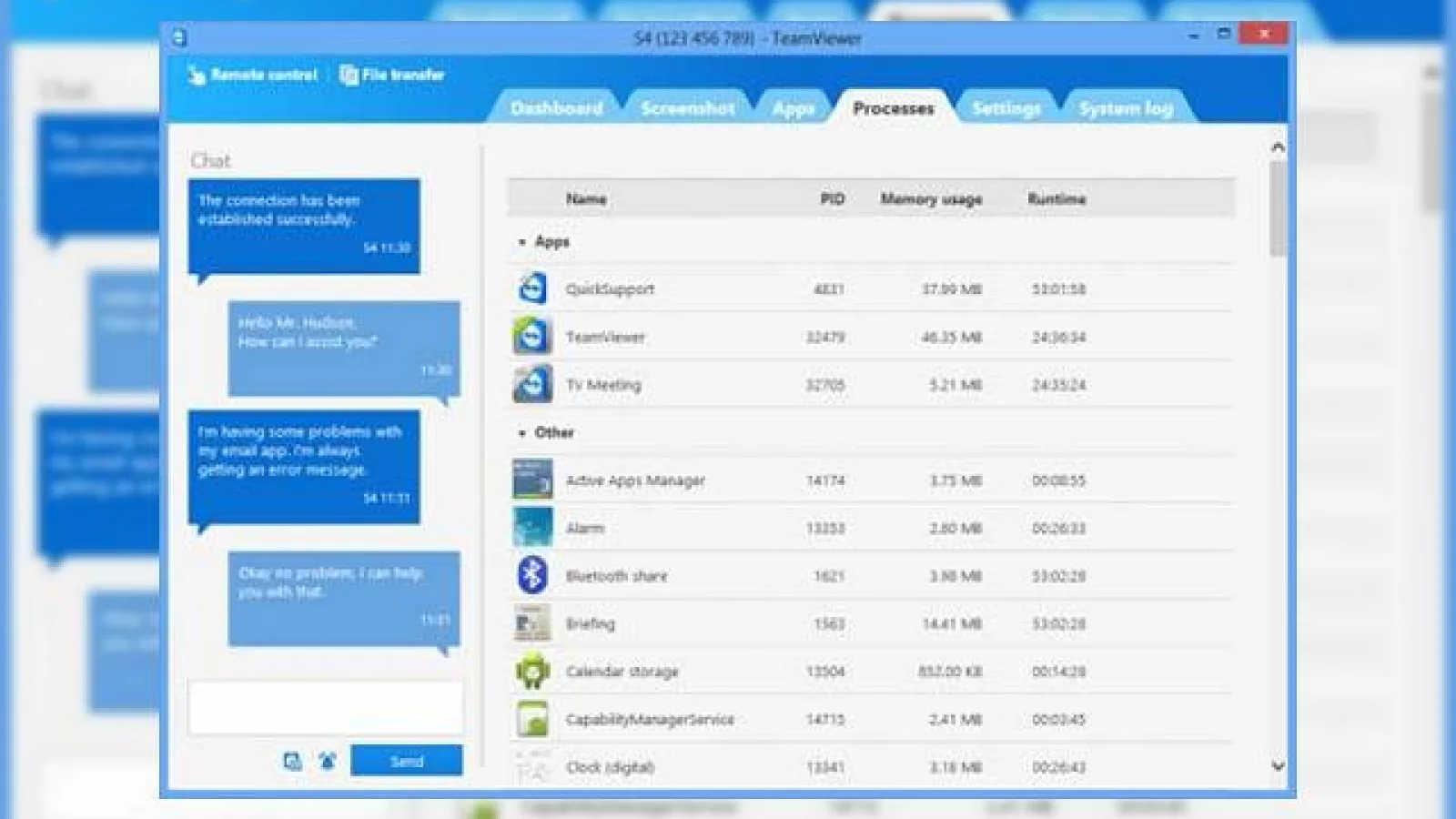Image resolution: width=1456 pixels, height=819 pixels.
Task: Select the Active Apps Manager row
Action: click(872, 480)
